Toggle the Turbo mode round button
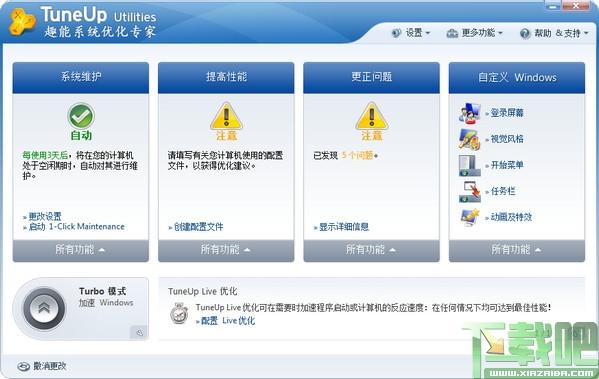This screenshot has width=599, height=379. click(44, 308)
